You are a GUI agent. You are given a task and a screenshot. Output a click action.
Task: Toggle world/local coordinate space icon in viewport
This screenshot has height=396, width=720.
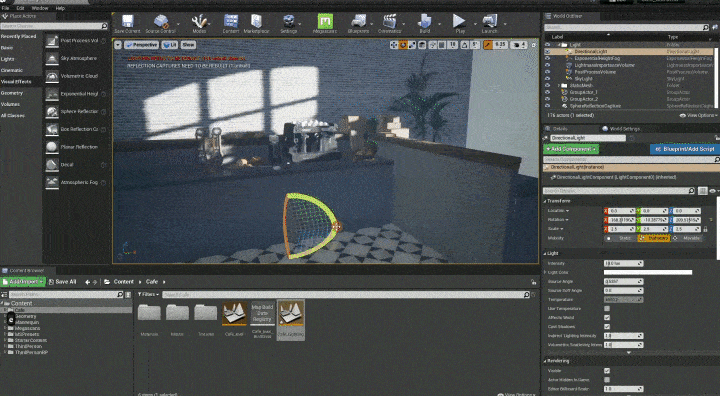pyautogui.click(x=422, y=45)
